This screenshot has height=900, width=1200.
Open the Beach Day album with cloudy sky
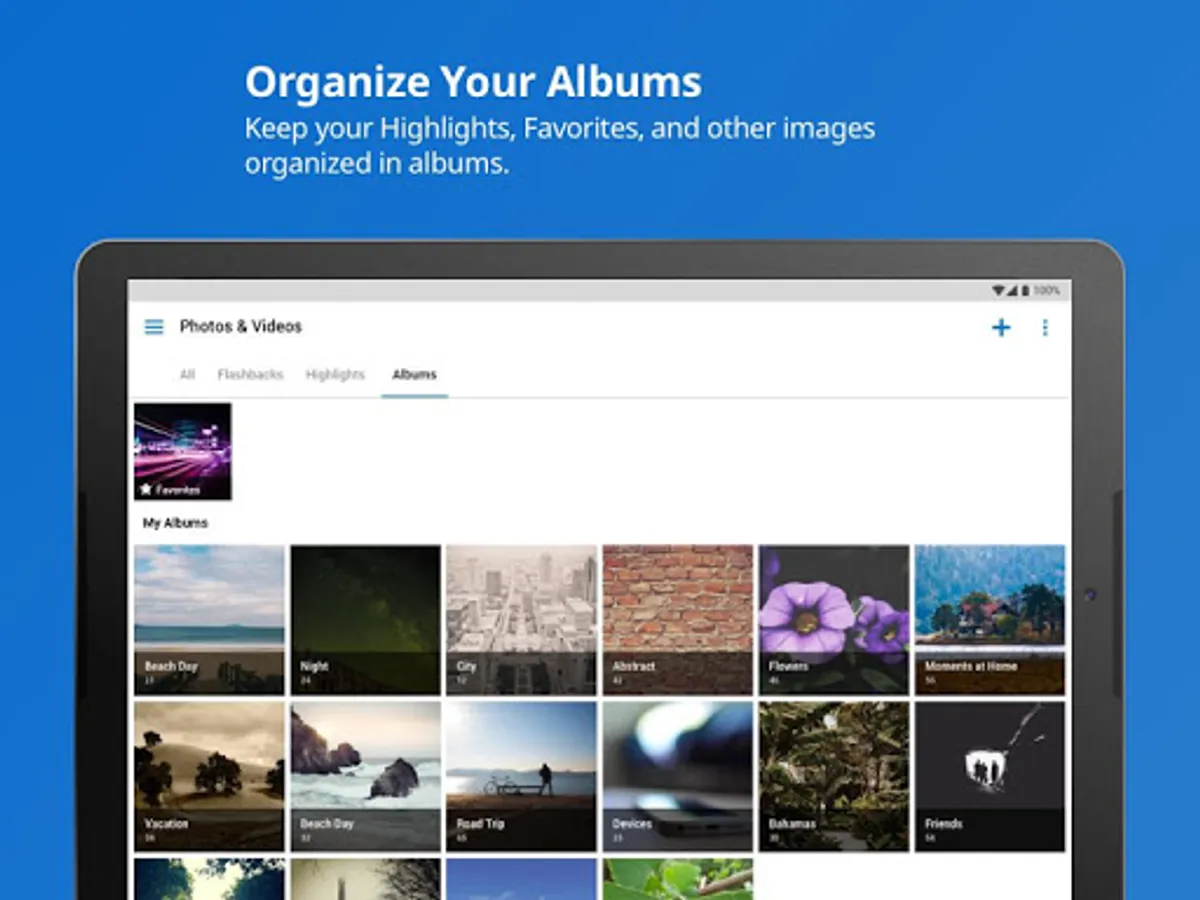click(x=210, y=620)
